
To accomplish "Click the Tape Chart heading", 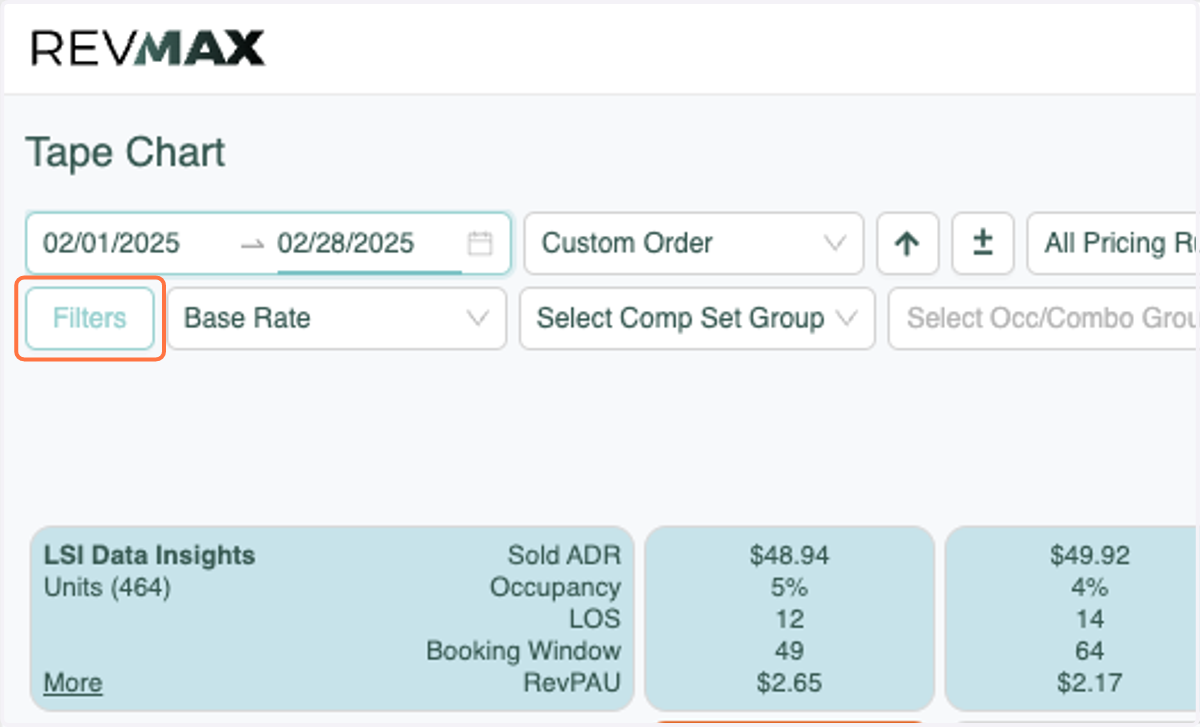I will click(x=125, y=153).
